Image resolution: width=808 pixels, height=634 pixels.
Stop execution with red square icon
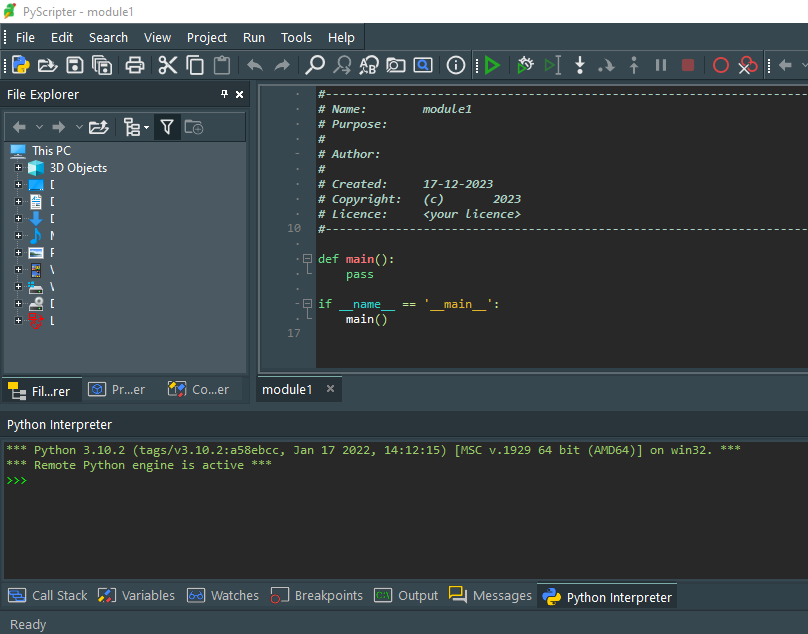(x=688, y=65)
